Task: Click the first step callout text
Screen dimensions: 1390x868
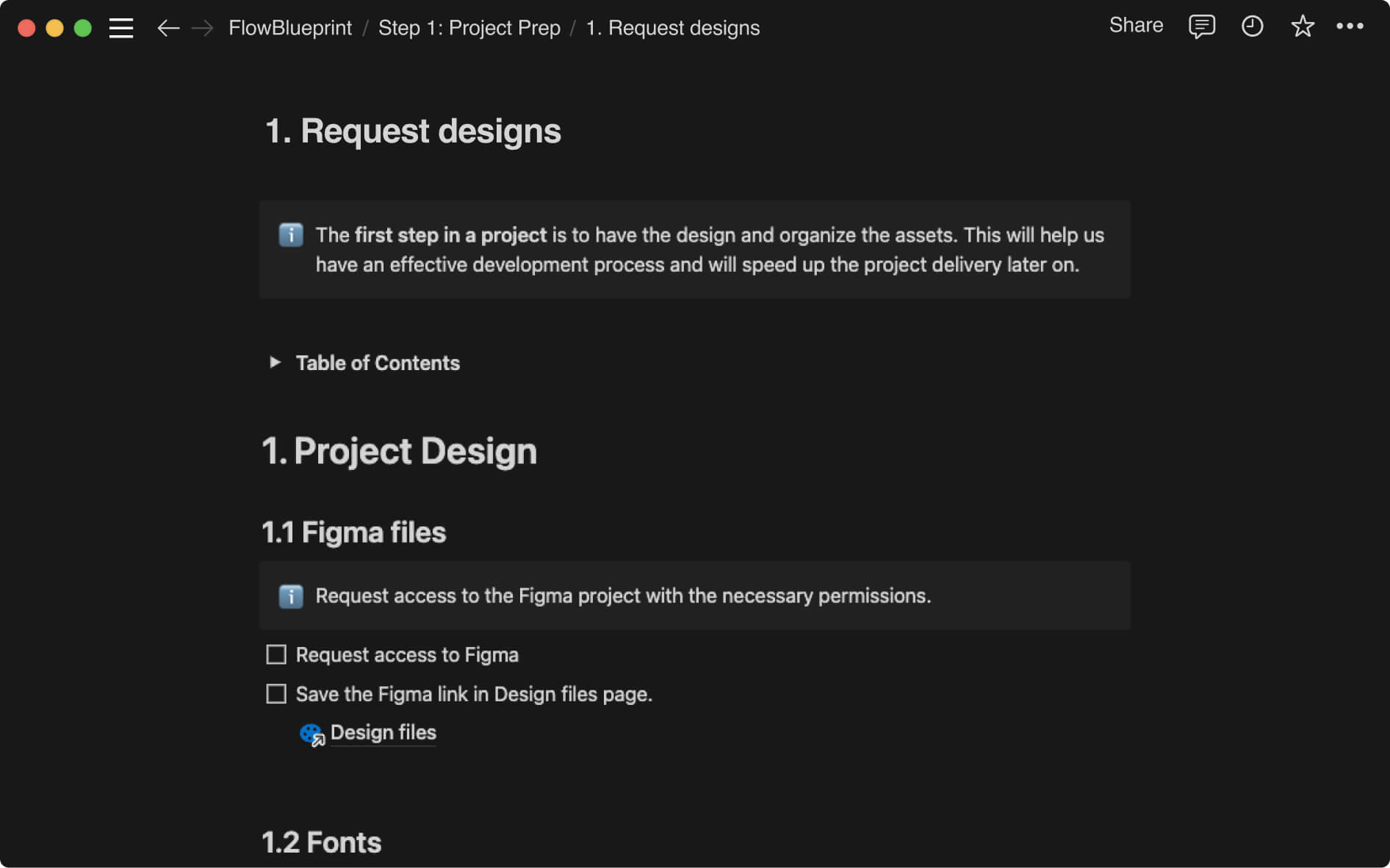Action: point(710,250)
